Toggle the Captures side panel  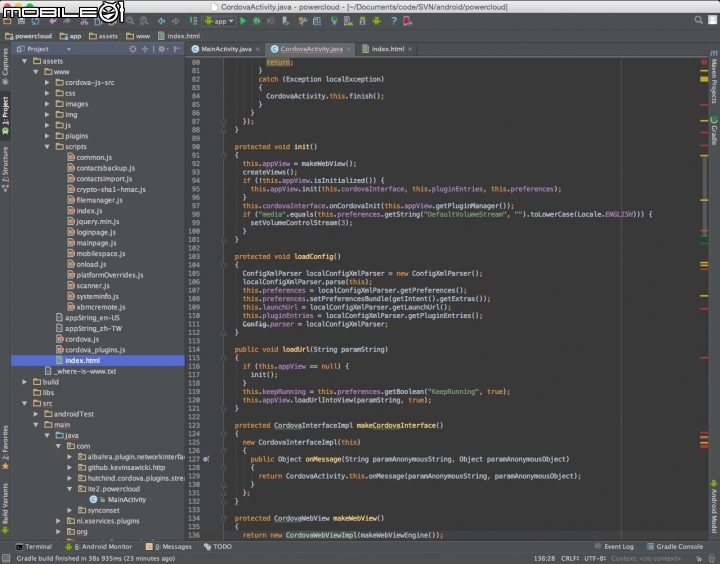point(5,66)
